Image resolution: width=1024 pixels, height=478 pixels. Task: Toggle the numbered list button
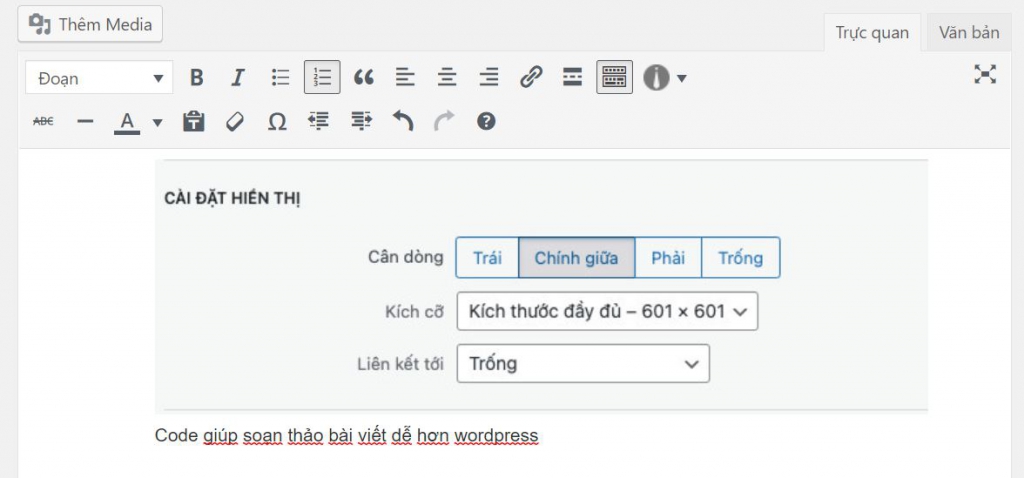point(322,78)
